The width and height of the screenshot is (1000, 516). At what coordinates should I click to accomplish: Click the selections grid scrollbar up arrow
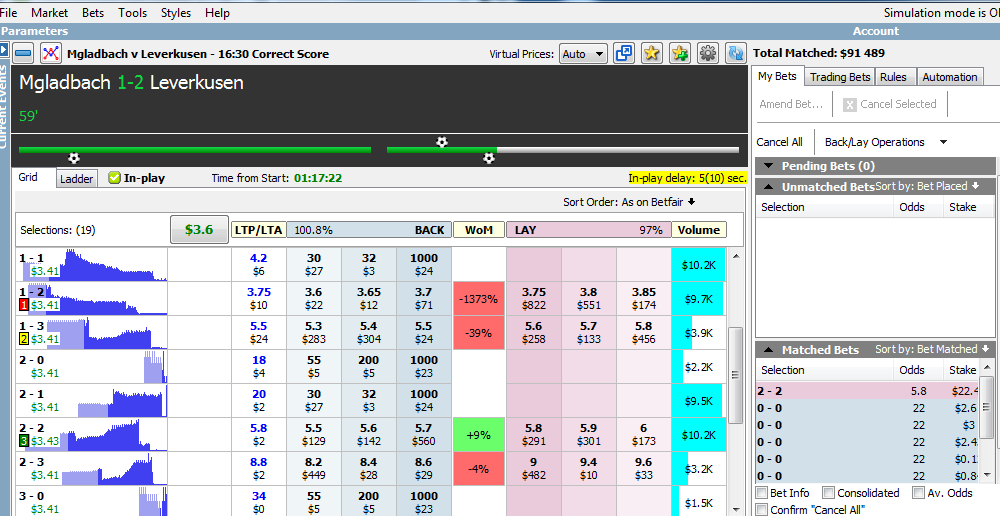pos(735,256)
